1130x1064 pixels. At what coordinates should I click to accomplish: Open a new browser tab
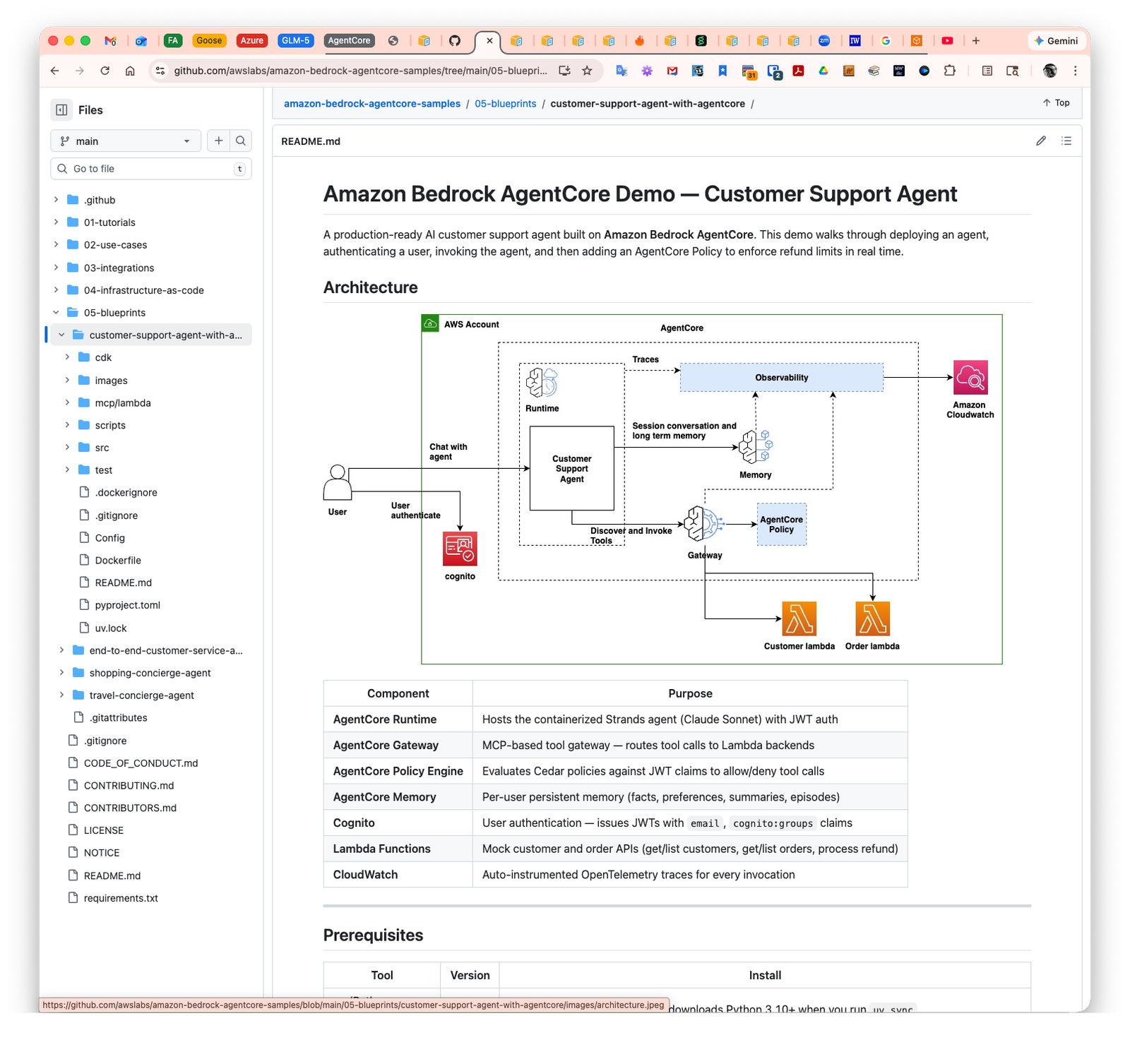(977, 40)
